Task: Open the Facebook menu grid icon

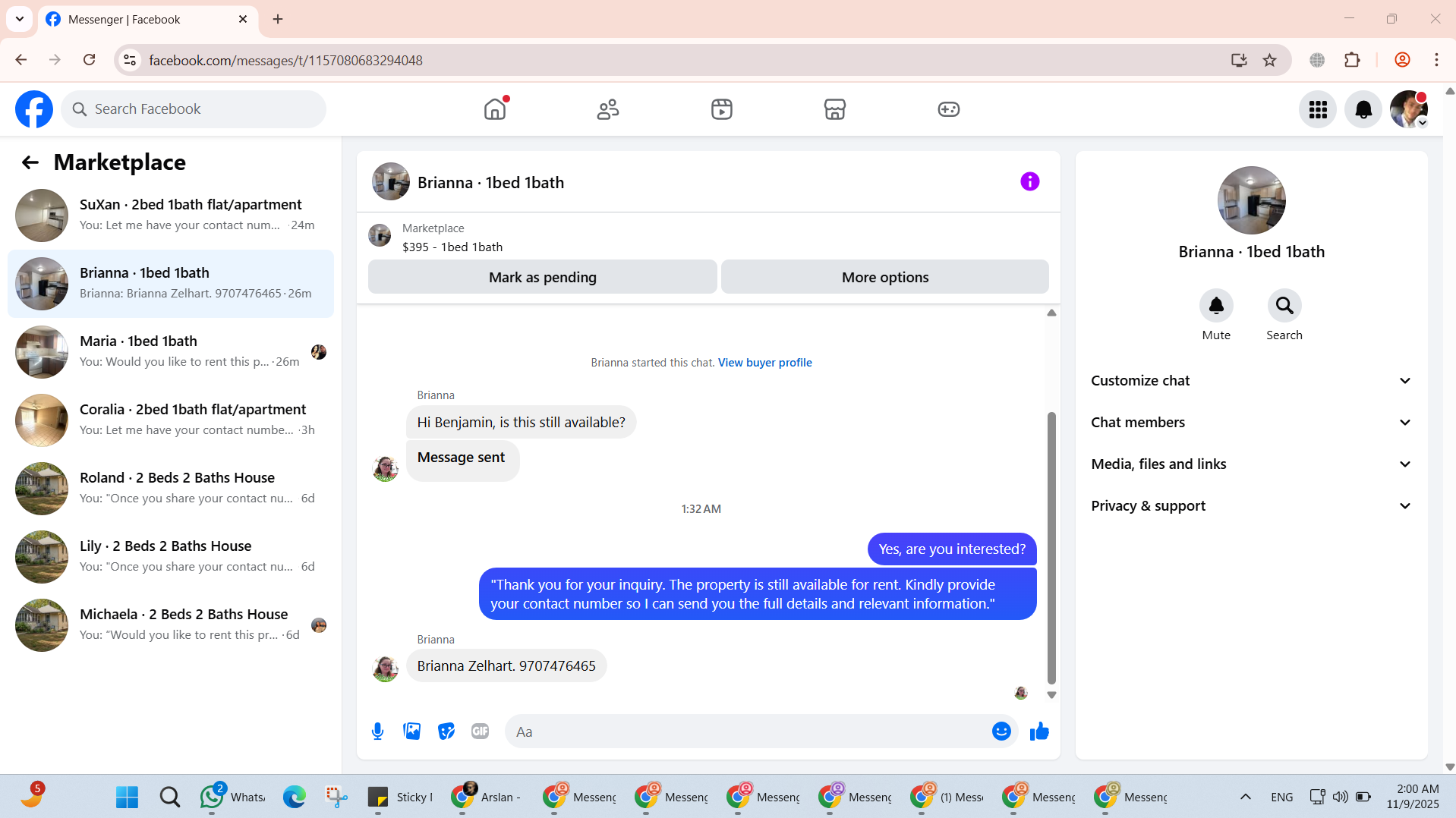Action: tap(1318, 109)
